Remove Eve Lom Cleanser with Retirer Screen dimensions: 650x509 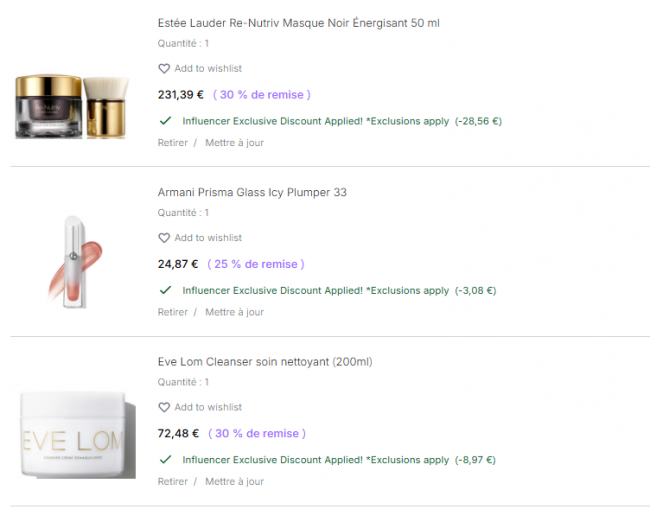click(x=172, y=482)
